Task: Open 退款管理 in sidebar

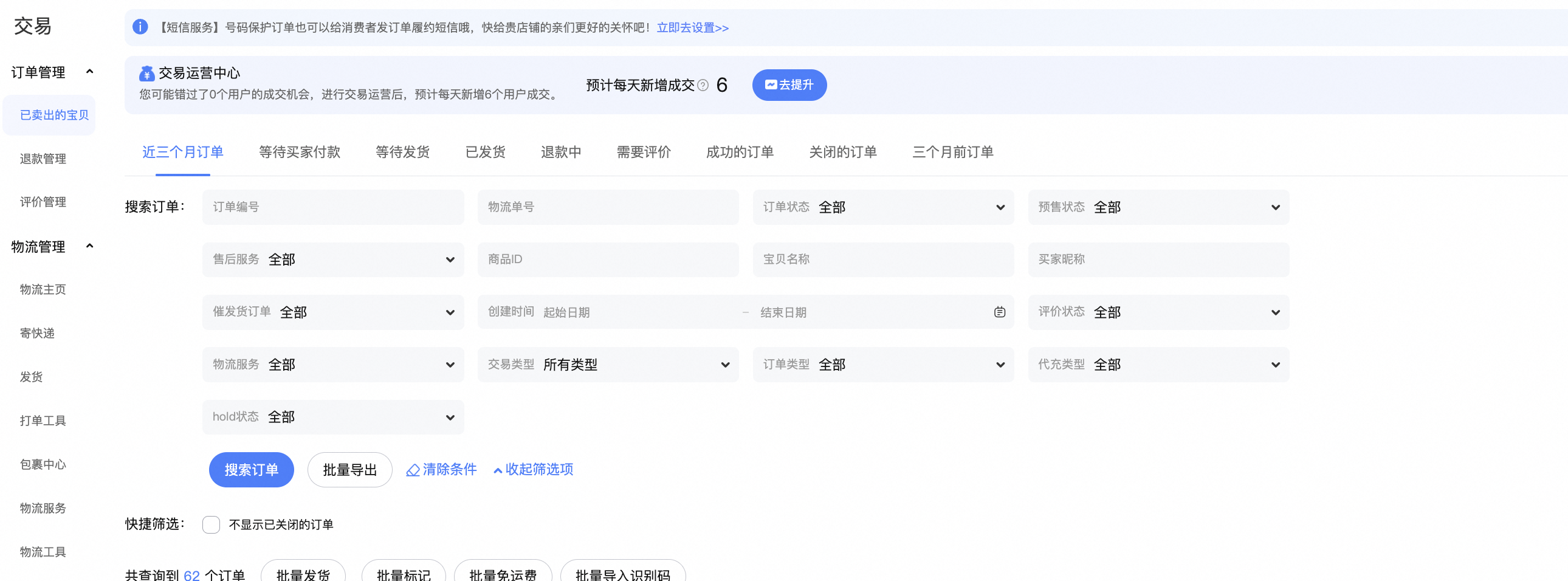Action: click(x=43, y=159)
